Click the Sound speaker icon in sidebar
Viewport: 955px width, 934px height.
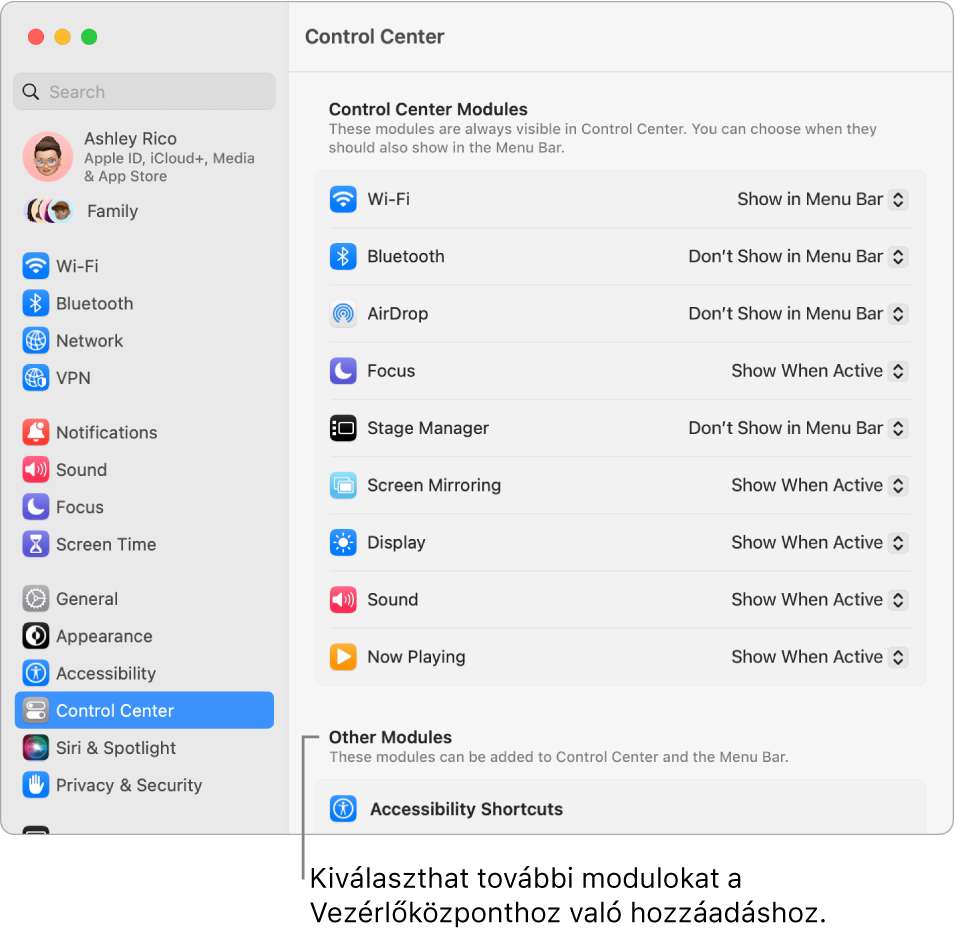pyautogui.click(x=35, y=469)
